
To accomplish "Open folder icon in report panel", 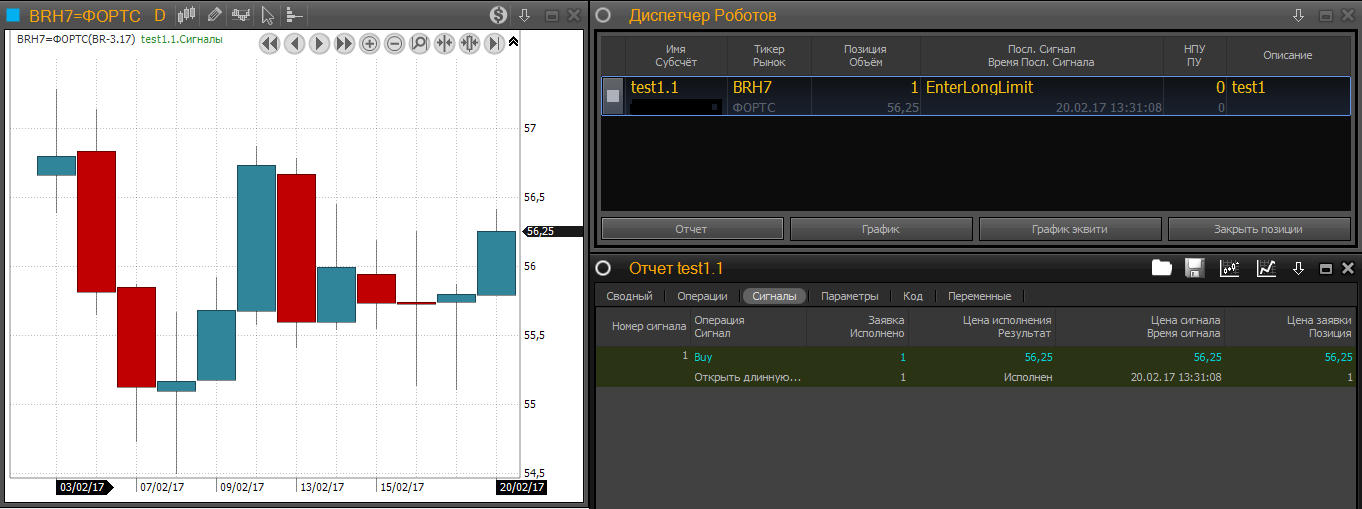I will (x=1161, y=268).
